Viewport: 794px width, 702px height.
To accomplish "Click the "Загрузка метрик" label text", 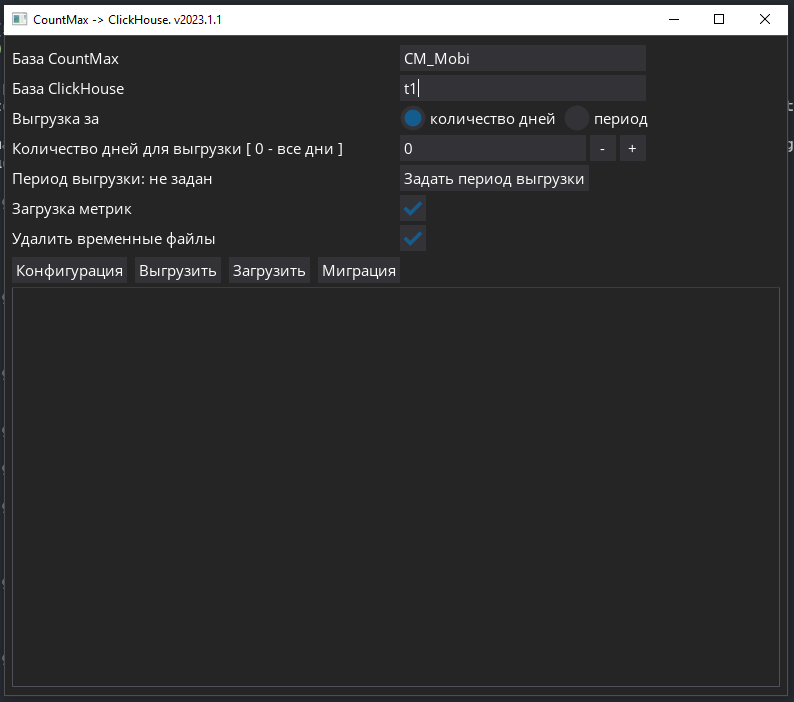I will [x=71, y=209].
